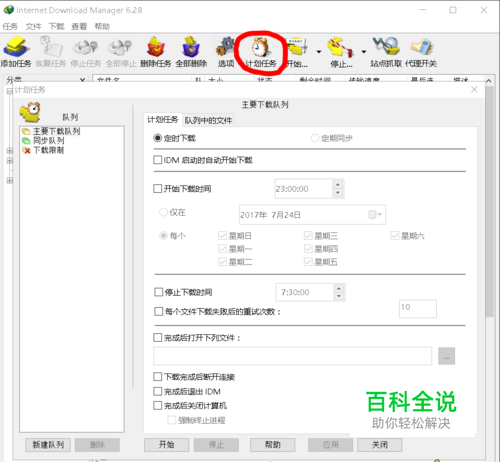Image resolution: width=500 pixels, height=462 pixels.
Task: Open the 查看 menu
Action: 79,26
